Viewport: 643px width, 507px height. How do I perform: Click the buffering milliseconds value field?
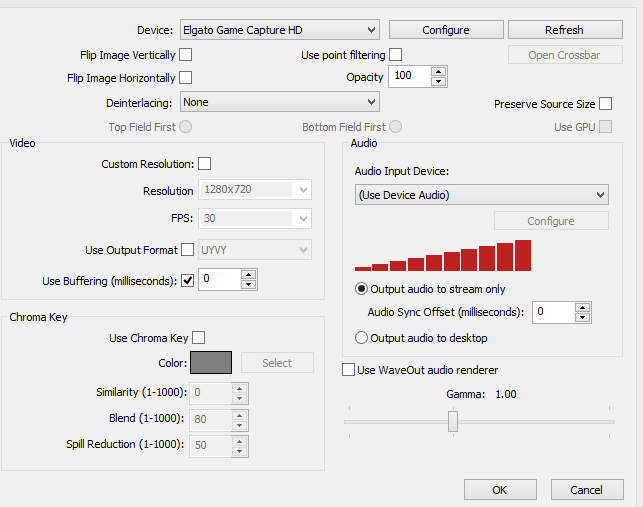point(219,279)
